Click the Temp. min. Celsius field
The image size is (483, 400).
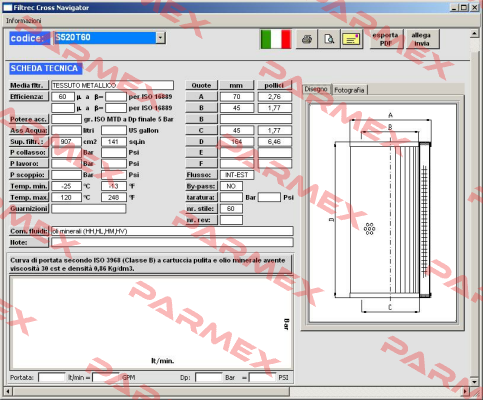pos(66,186)
